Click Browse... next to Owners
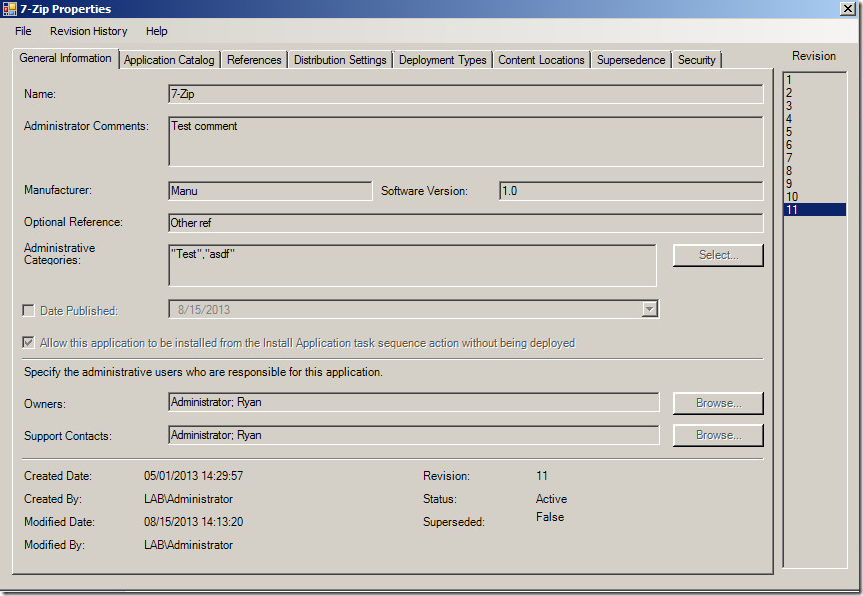 coord(718,403)
